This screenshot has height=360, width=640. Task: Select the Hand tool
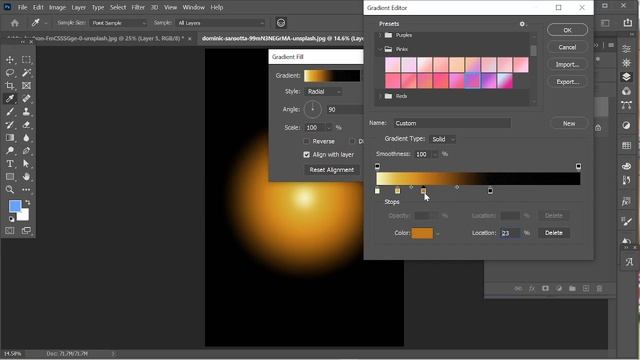[27, 177]
